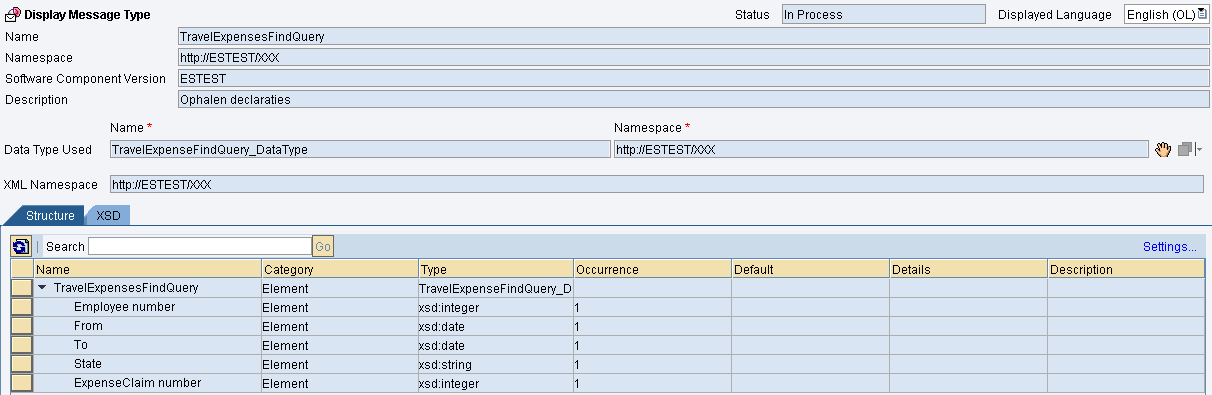Click the XML Namespace field
This screenshot has height=395, width=1212.
tap(656, 185)
